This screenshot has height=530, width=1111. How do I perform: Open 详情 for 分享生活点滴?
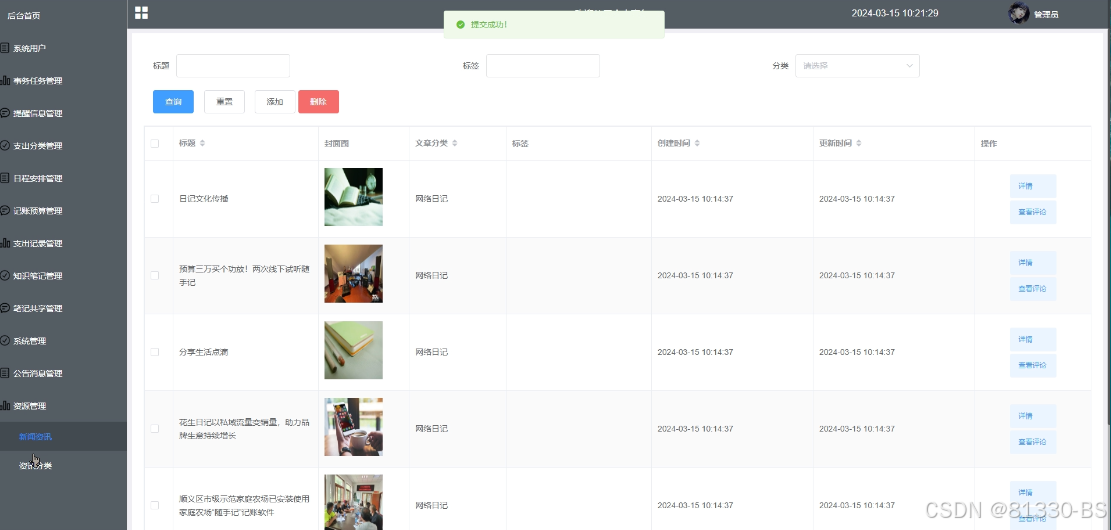tap(1032, 339)
